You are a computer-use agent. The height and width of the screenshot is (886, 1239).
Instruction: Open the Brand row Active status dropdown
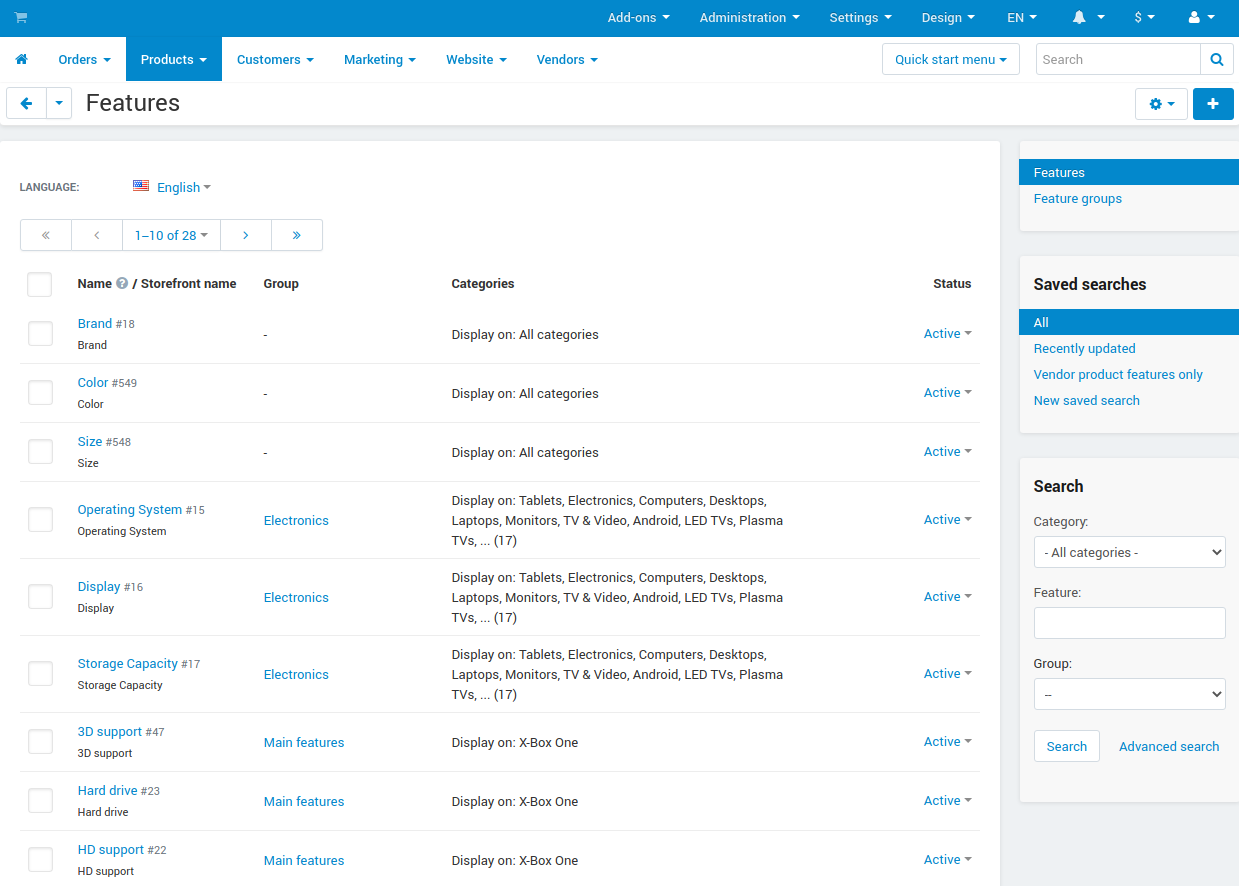947,334
